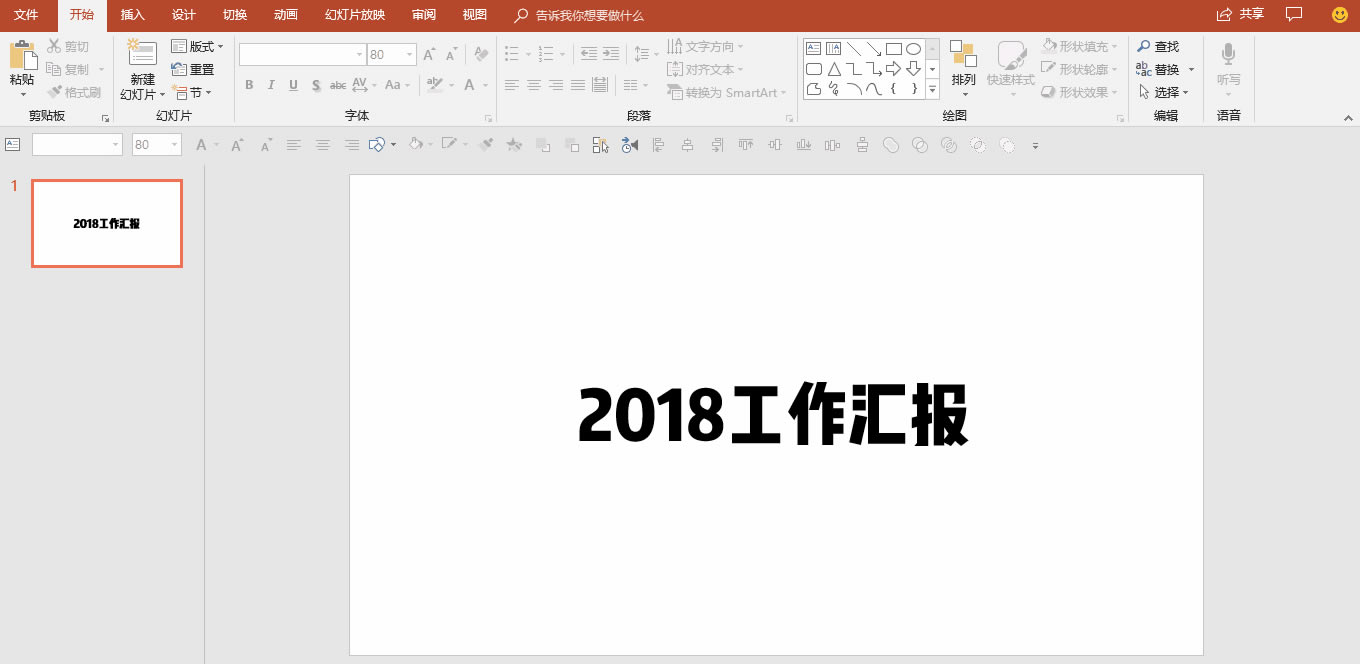Select the Format Painter tool
1360x664 pixels.
[x=75, y=91]
